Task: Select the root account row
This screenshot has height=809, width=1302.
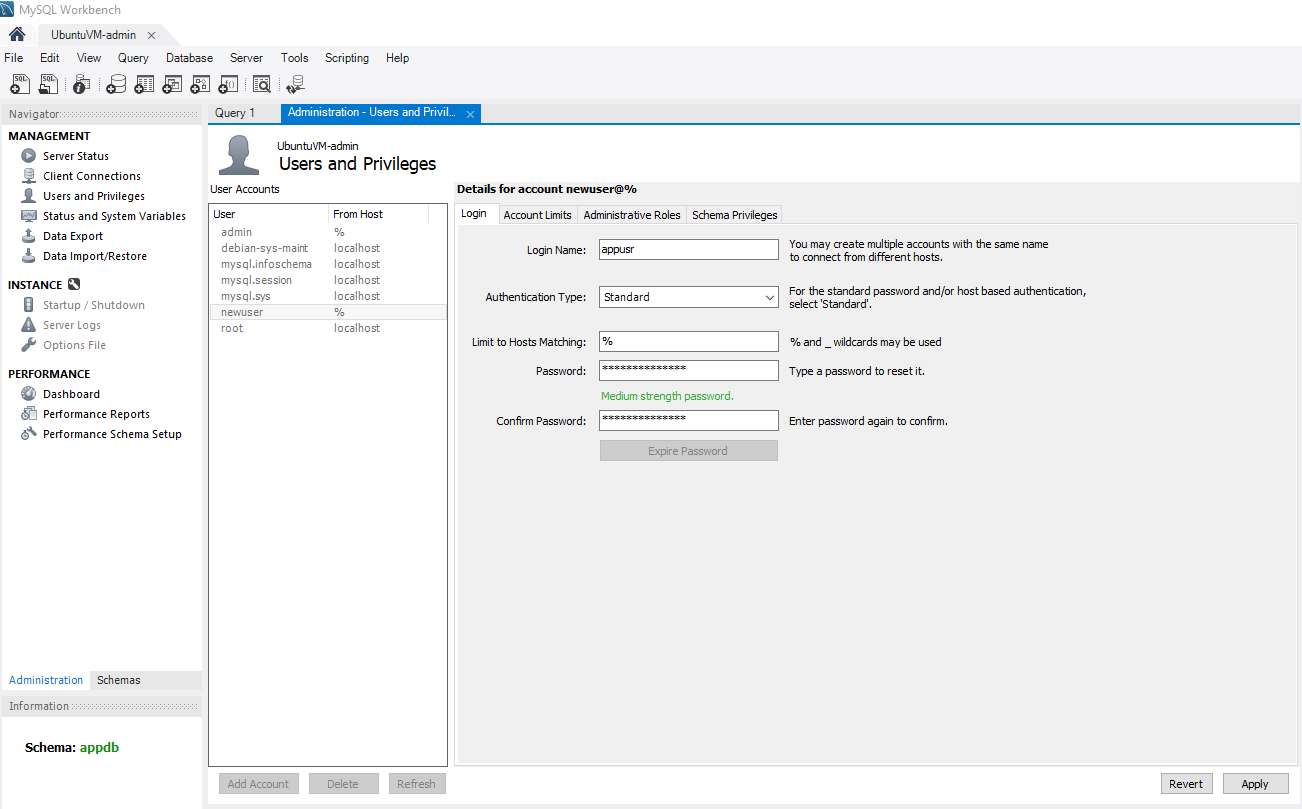Action: coord(328,328)
